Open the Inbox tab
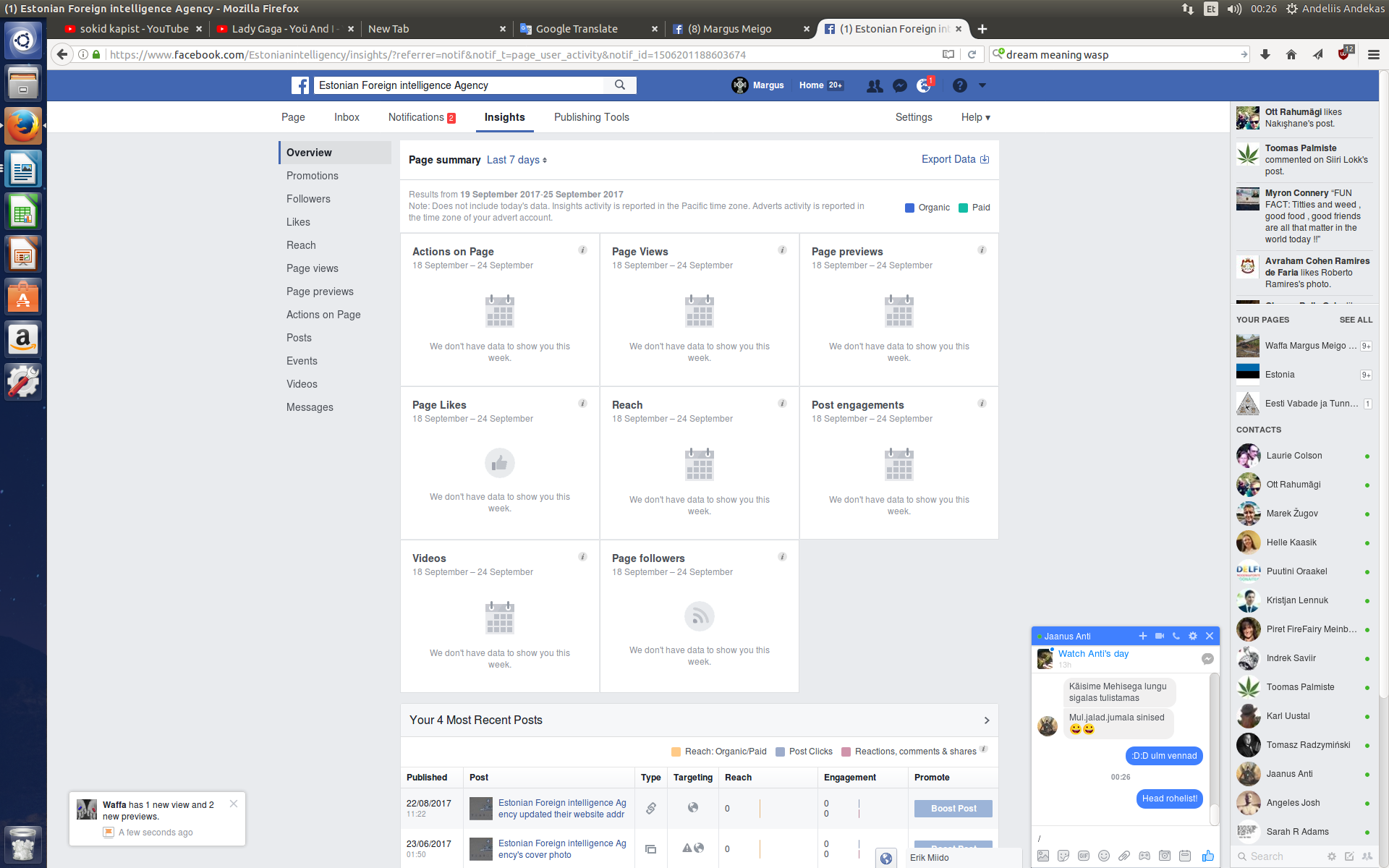 point(347,117)
